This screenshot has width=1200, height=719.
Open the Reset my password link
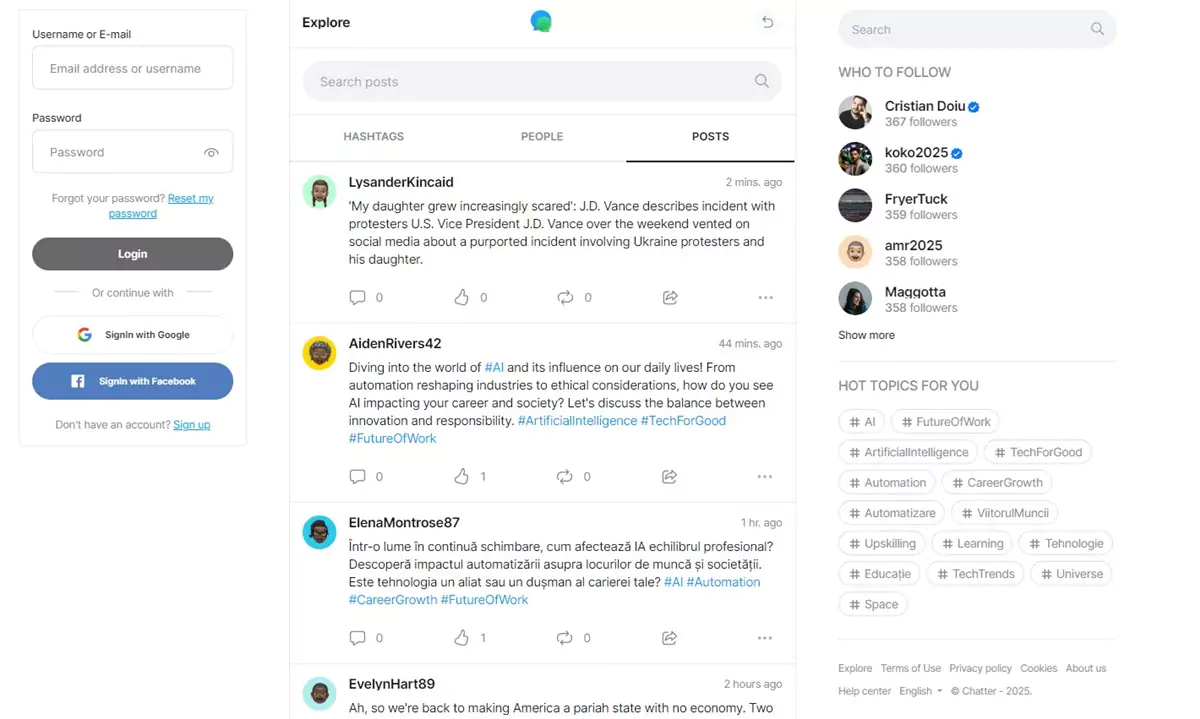pyautogui.click(x=189, y=198)
